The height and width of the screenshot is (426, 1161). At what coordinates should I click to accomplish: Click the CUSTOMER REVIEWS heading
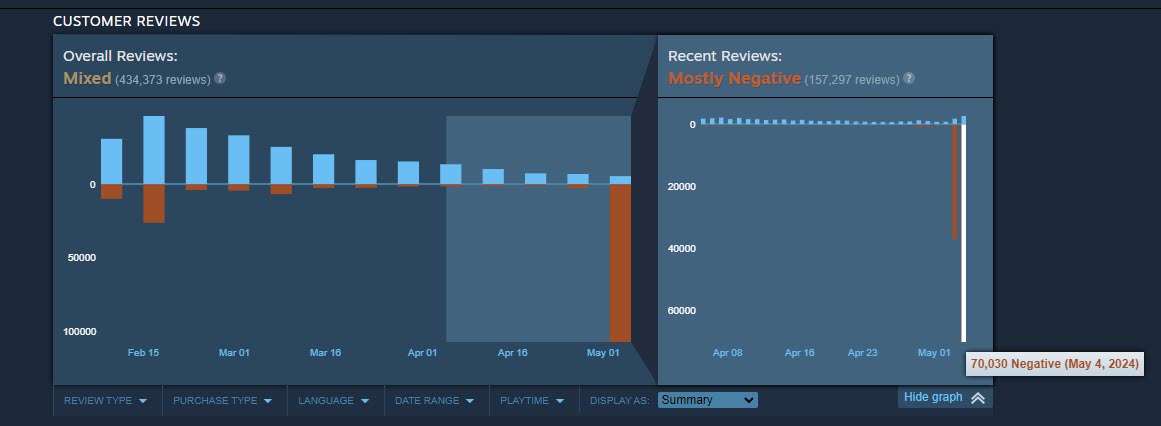pos(127,21)
